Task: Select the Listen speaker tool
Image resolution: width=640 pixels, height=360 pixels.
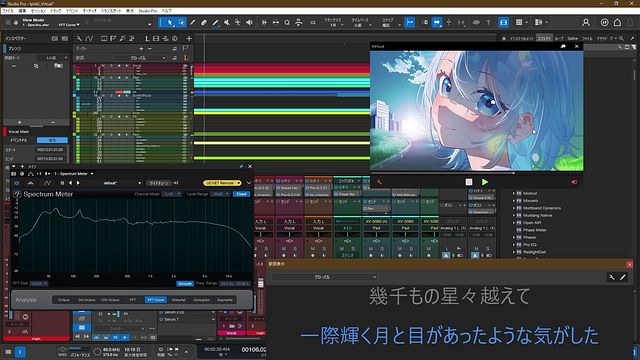Action: click(249, 23)
